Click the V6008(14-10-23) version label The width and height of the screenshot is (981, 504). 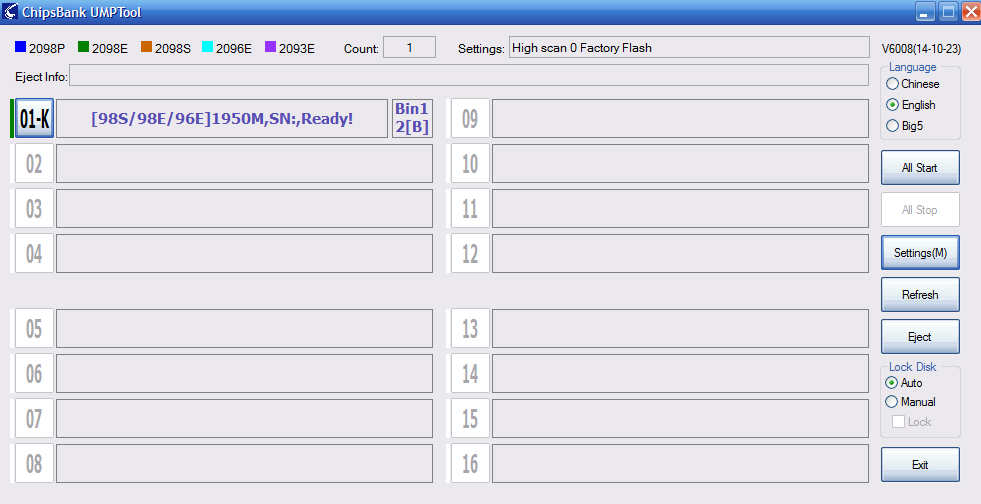pos(921,49)
